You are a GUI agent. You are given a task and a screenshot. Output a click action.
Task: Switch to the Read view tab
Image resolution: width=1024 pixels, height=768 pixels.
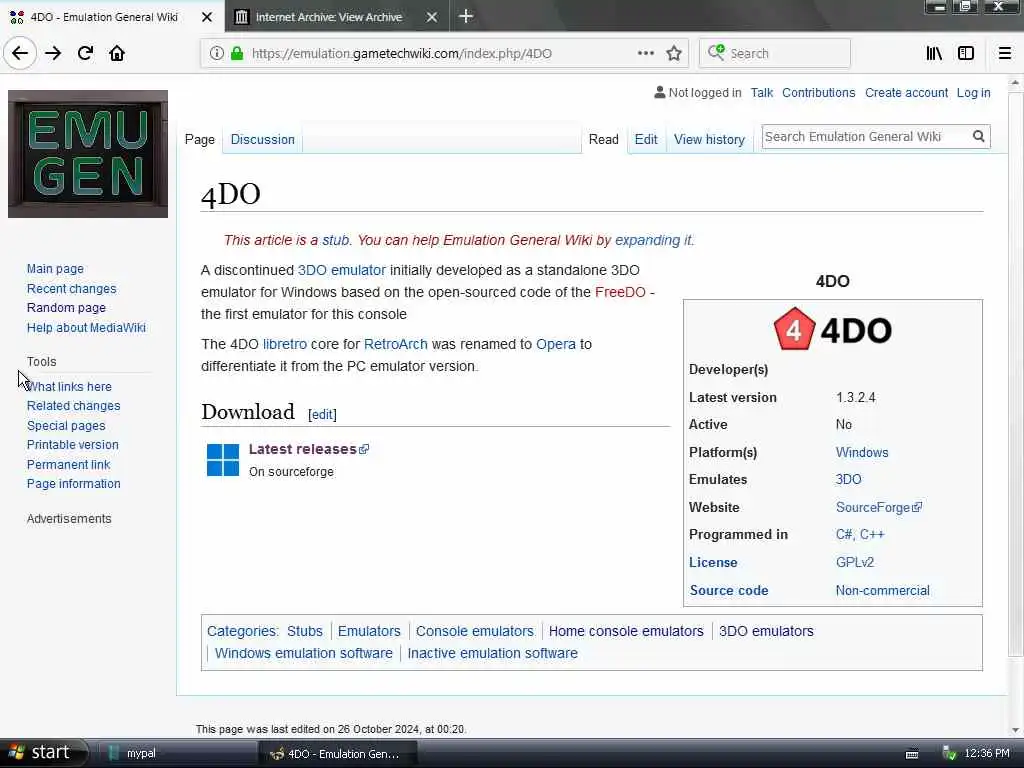tap(603, 139)
